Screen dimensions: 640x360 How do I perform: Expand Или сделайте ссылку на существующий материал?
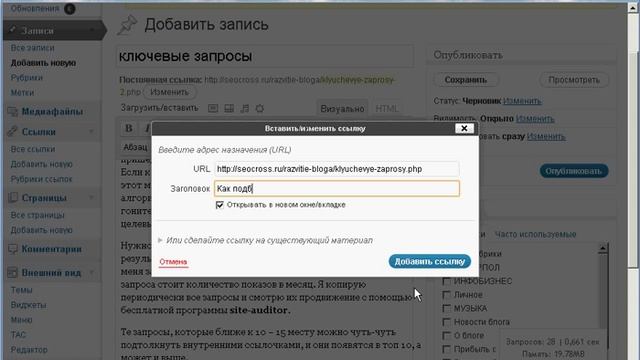tap(265, 240)
